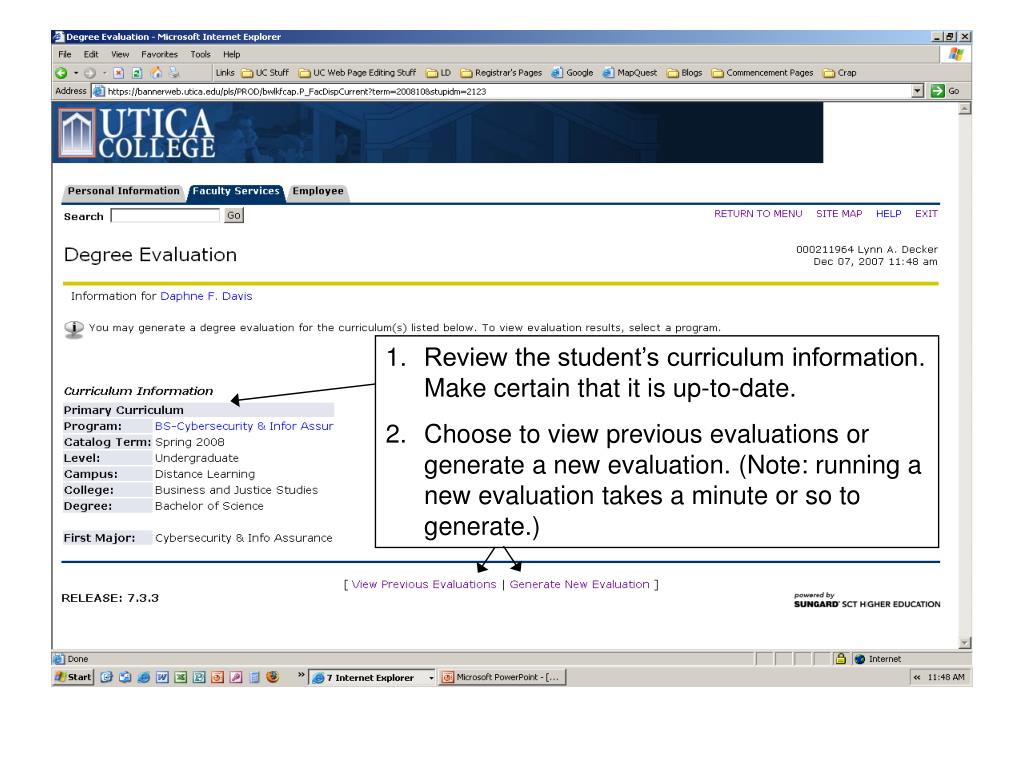Viewport: 1024px width, 768px height.
Task: Click the Business and Justice Studies value
Action: 236,490
